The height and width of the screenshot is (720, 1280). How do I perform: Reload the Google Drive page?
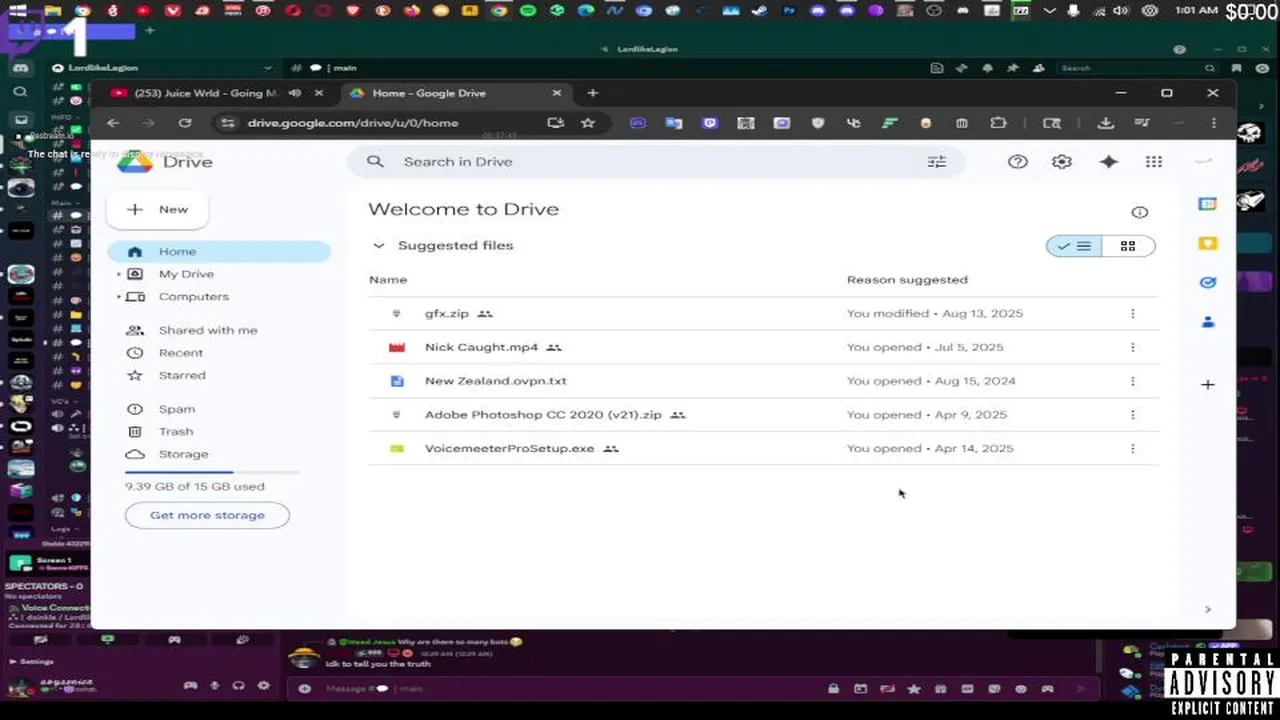pos(185,123)
